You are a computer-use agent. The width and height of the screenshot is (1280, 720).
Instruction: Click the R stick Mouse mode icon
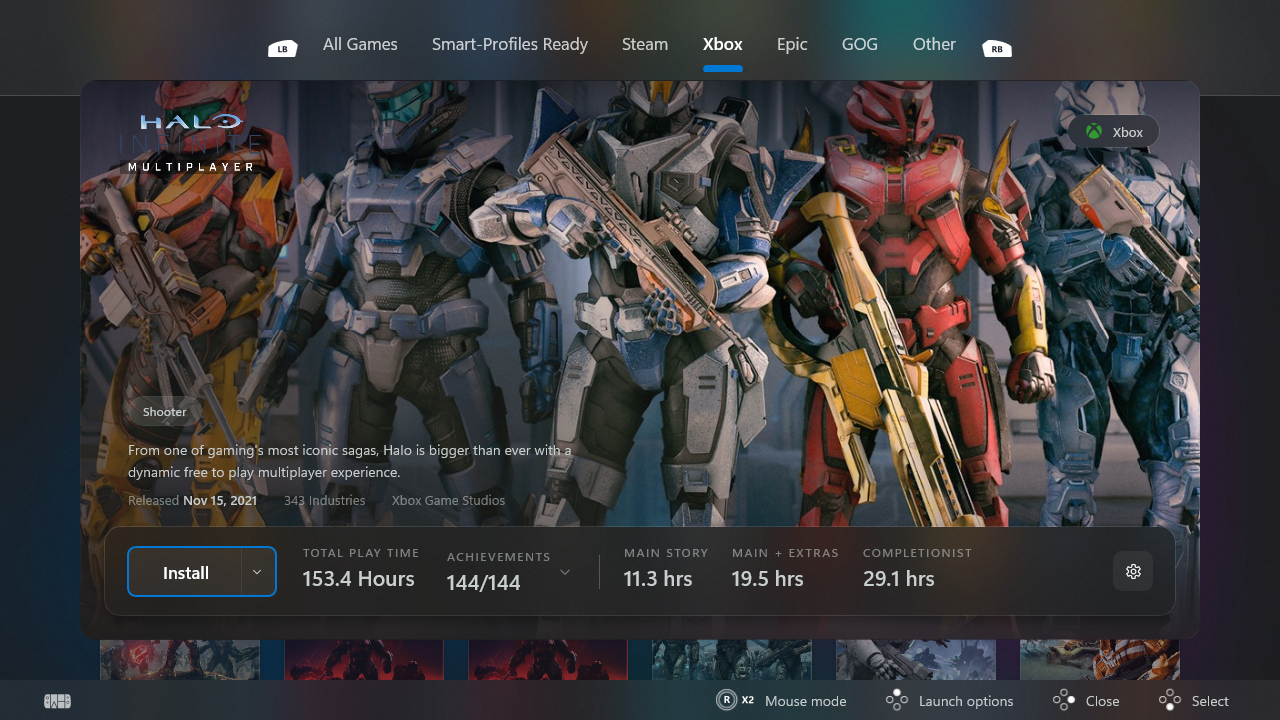coord(727,700)
